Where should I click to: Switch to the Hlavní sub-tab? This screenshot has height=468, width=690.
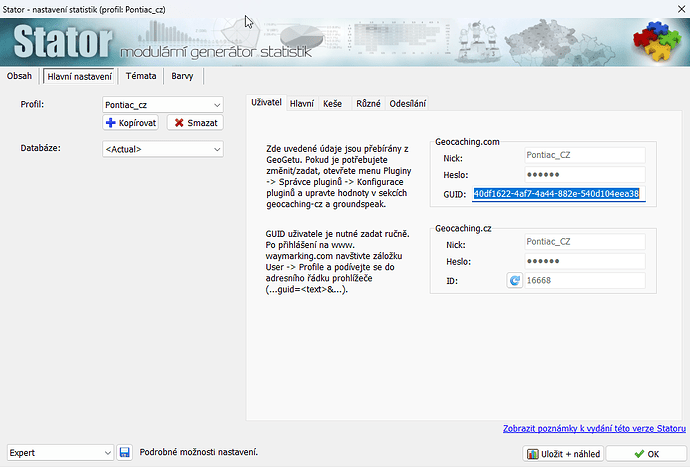click(302, 104)
